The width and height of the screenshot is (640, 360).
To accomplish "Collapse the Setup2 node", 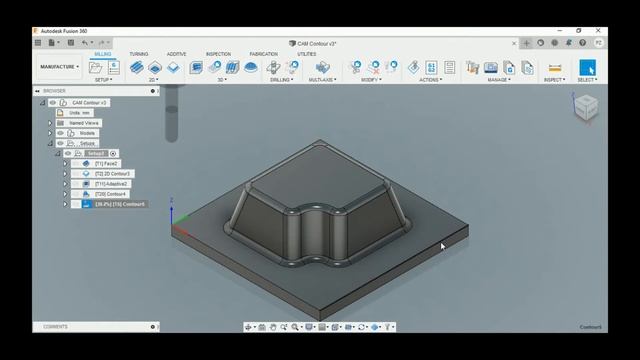I will click(x=58, y=153).
